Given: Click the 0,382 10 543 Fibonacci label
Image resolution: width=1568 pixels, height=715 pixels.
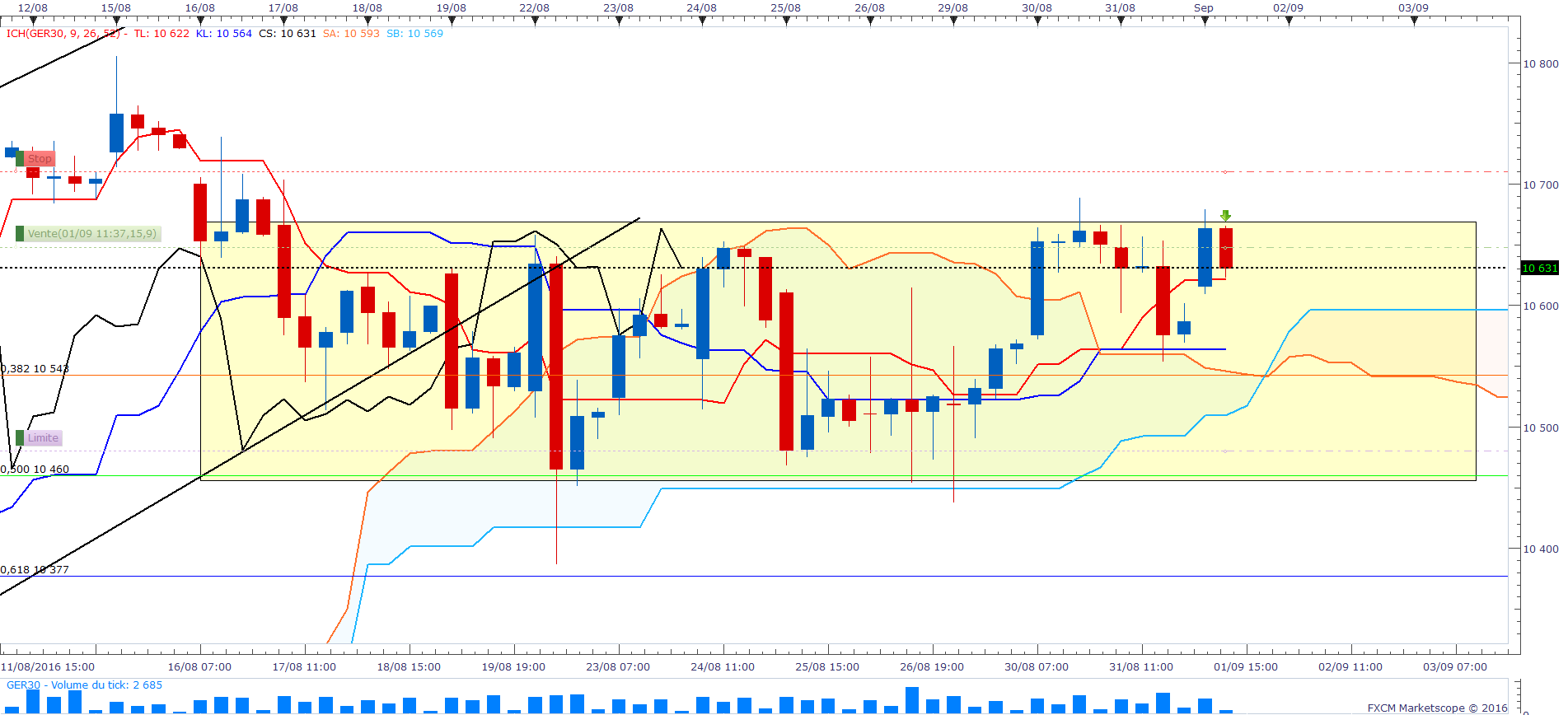Looking at the screenshot, I should click(35, 368).
